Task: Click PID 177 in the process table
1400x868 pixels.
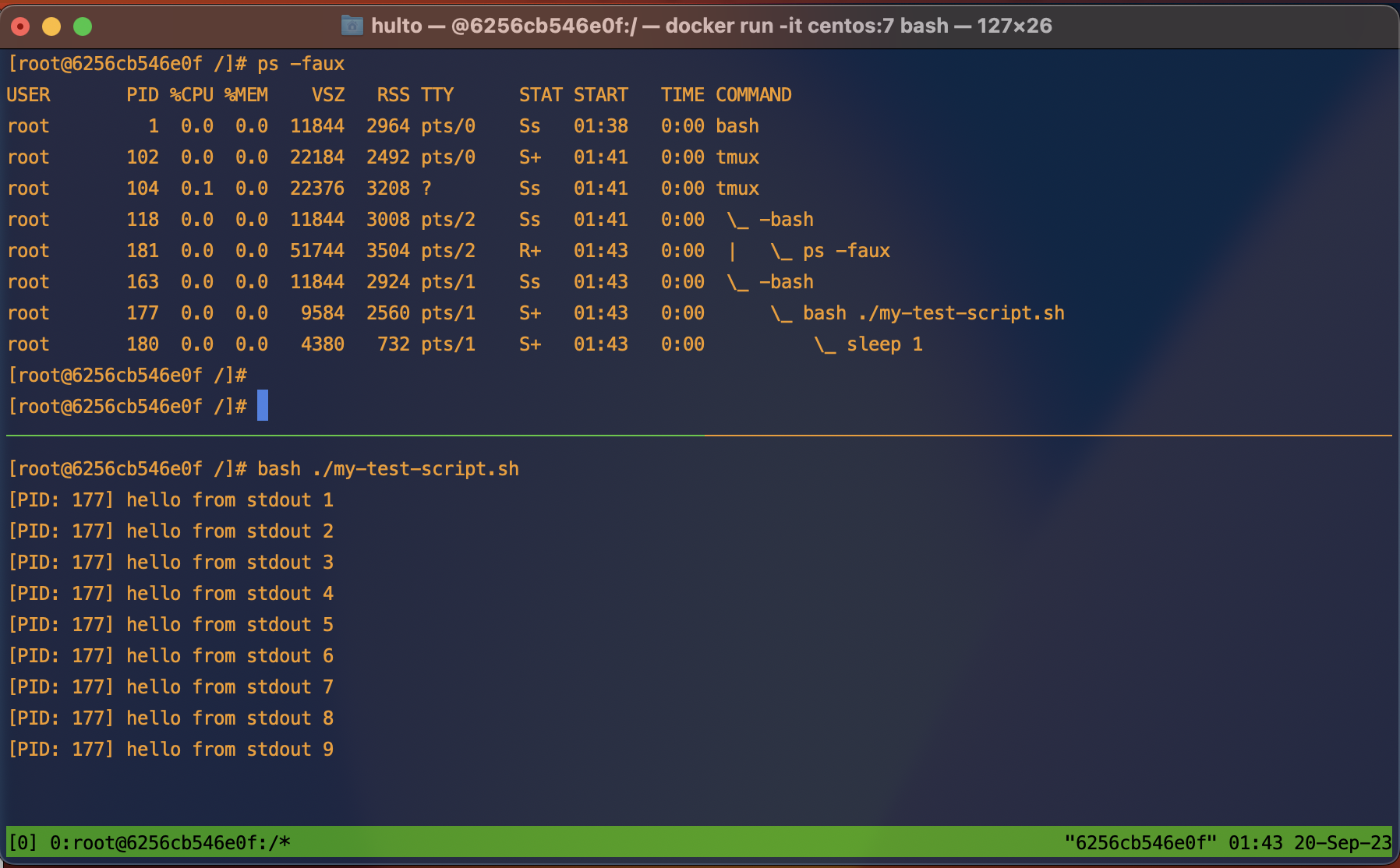Action: [143, 313]
